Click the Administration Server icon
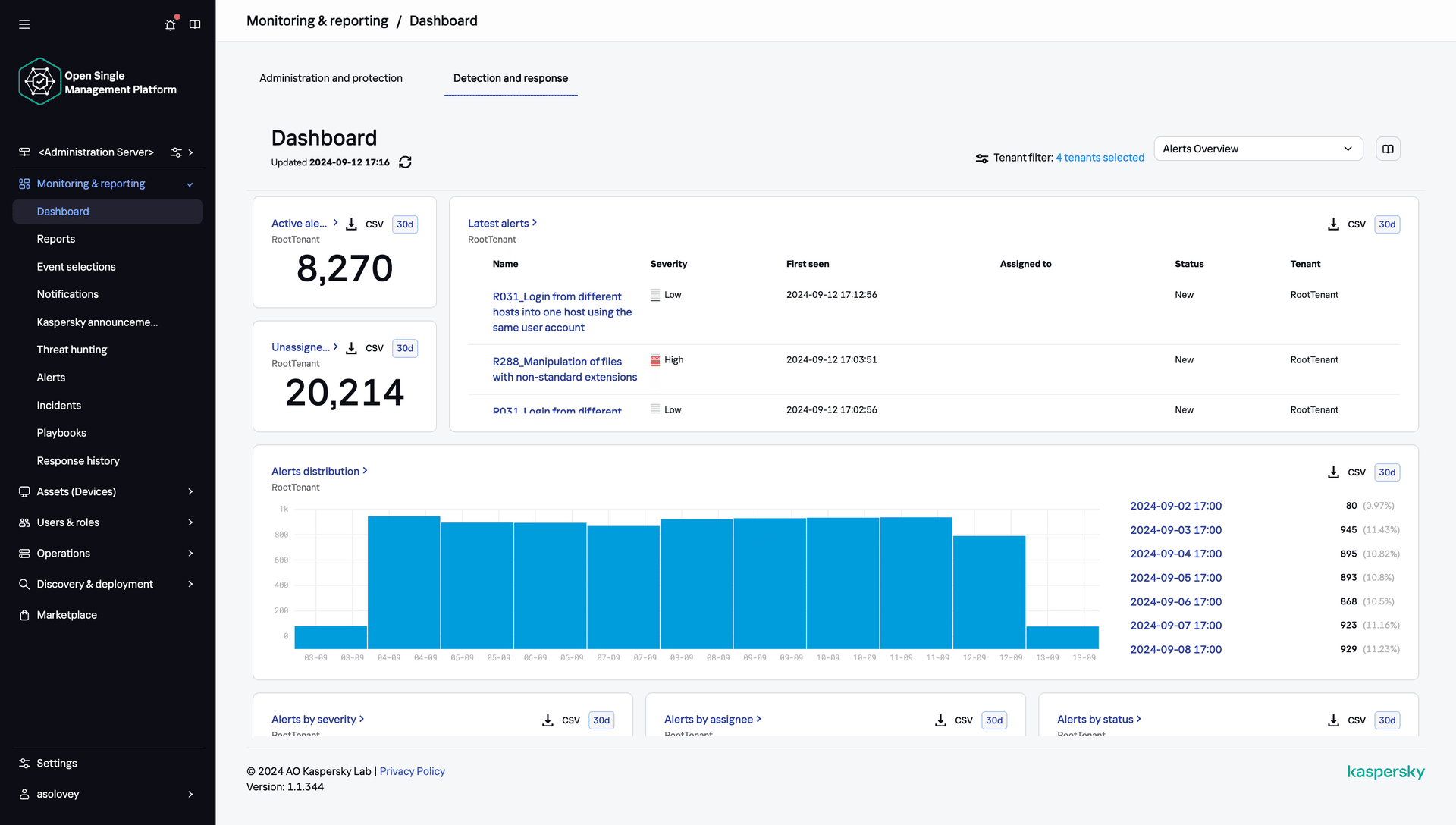The height and width of the screenshot is (825, 1456). pyautogui.click(x=24, y=152)
